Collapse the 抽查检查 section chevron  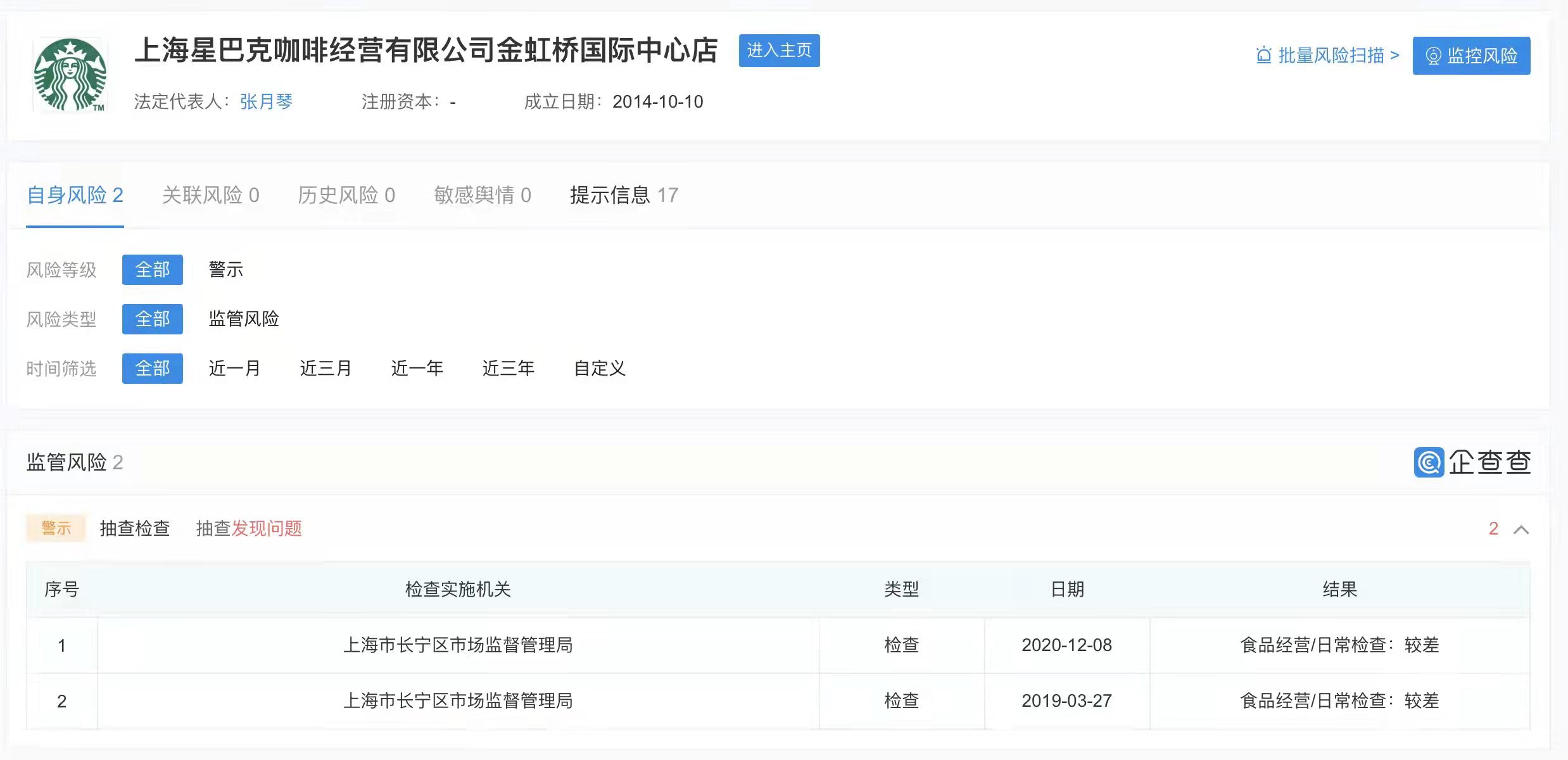click(1521, 529)
